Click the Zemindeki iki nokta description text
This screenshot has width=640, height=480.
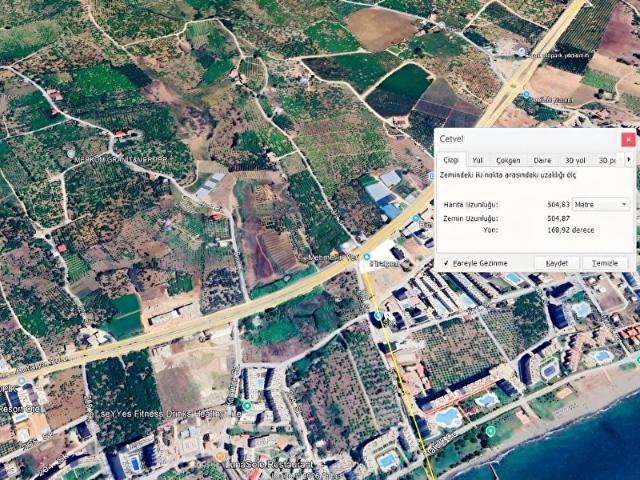508,175
